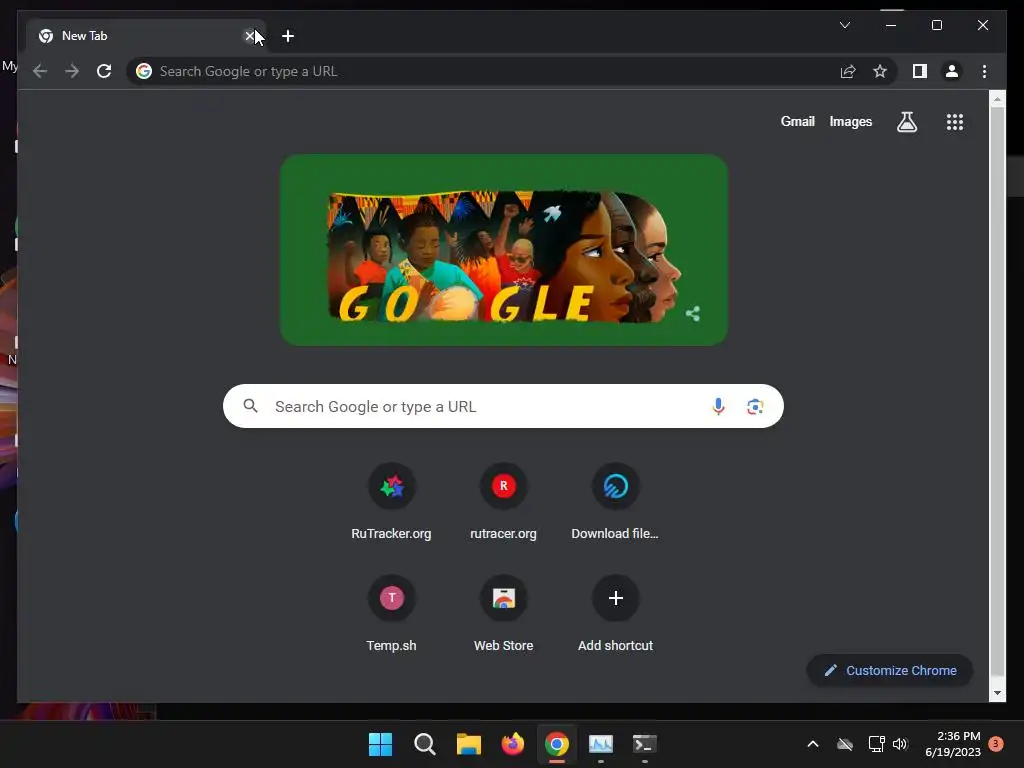
Task: Open the Juneteenth Google Doodle
Action: click(x=504, y=250)
